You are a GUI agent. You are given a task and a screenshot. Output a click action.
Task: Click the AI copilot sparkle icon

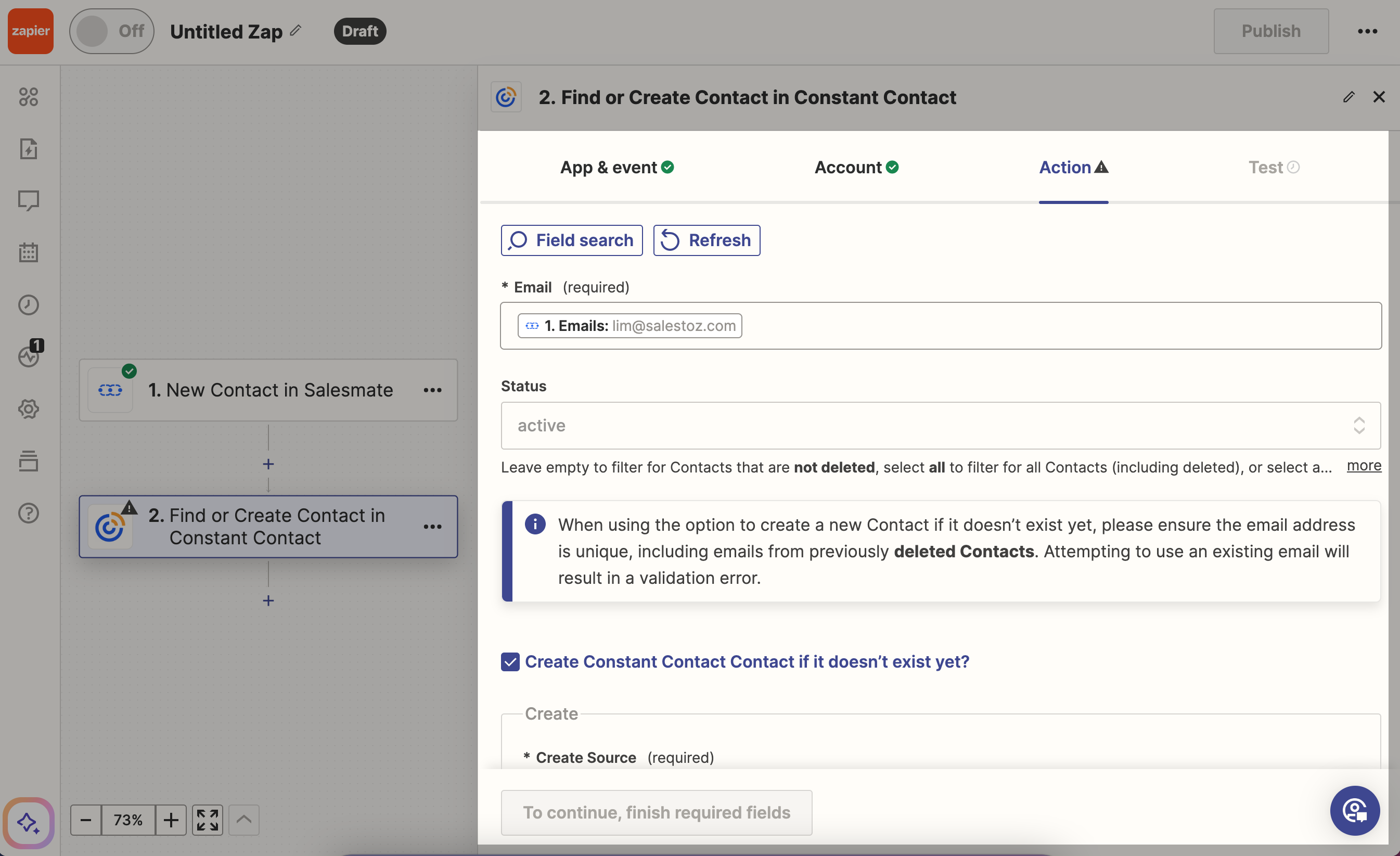pos(29,823)
